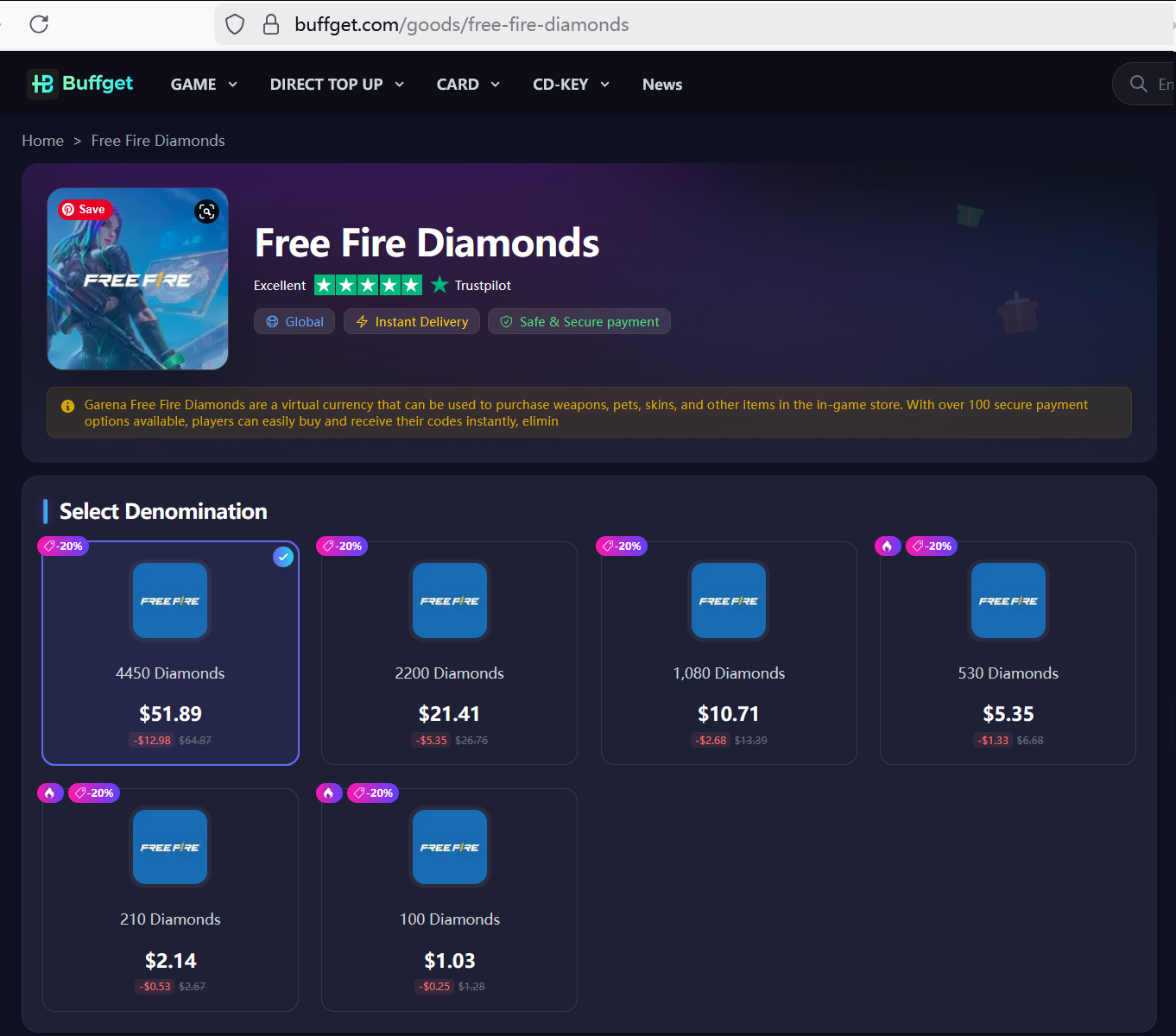Open the News menu item
Image resolution: width=1176 pixels, height=1036 pixels.
click(662, 85)
